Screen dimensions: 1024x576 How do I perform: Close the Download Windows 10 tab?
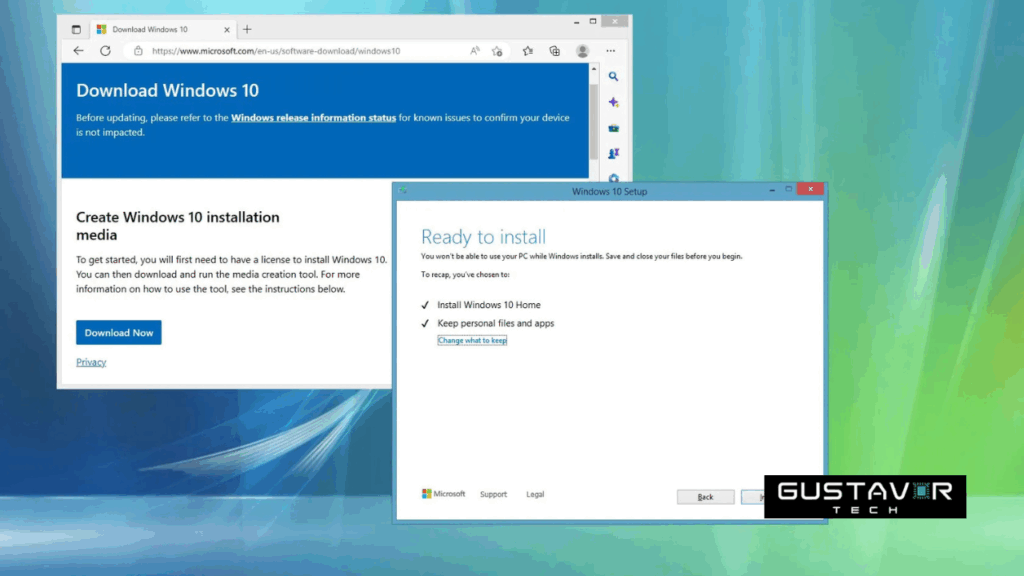point(227,29)
